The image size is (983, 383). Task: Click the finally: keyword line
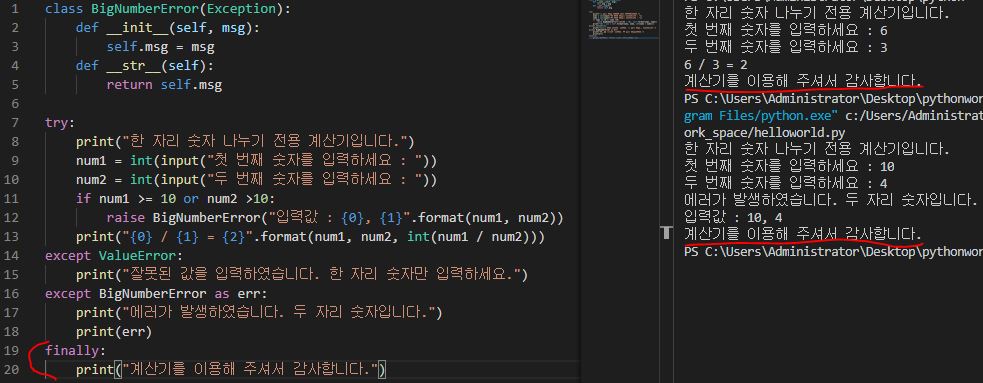tap(76, 350)
